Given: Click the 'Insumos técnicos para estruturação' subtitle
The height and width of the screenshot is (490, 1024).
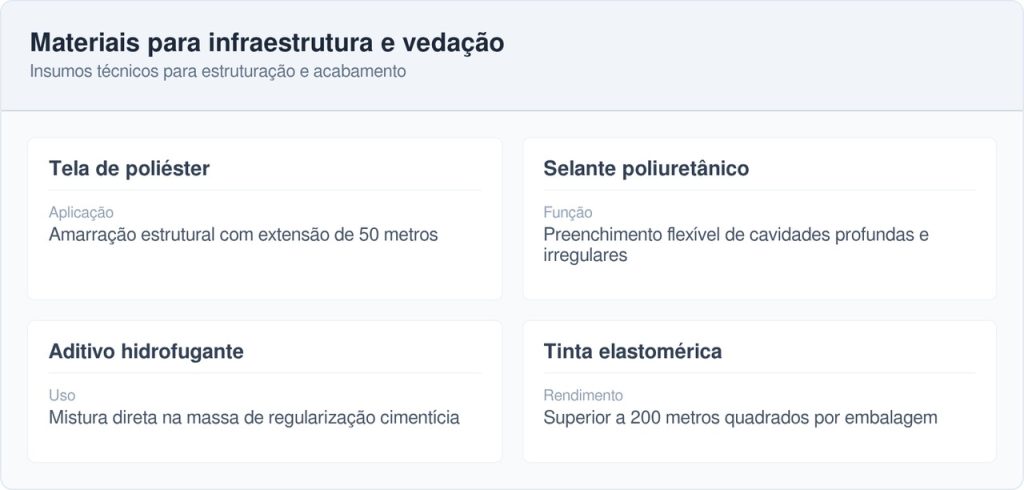Looking at the screenshot, I should (217, 72).
